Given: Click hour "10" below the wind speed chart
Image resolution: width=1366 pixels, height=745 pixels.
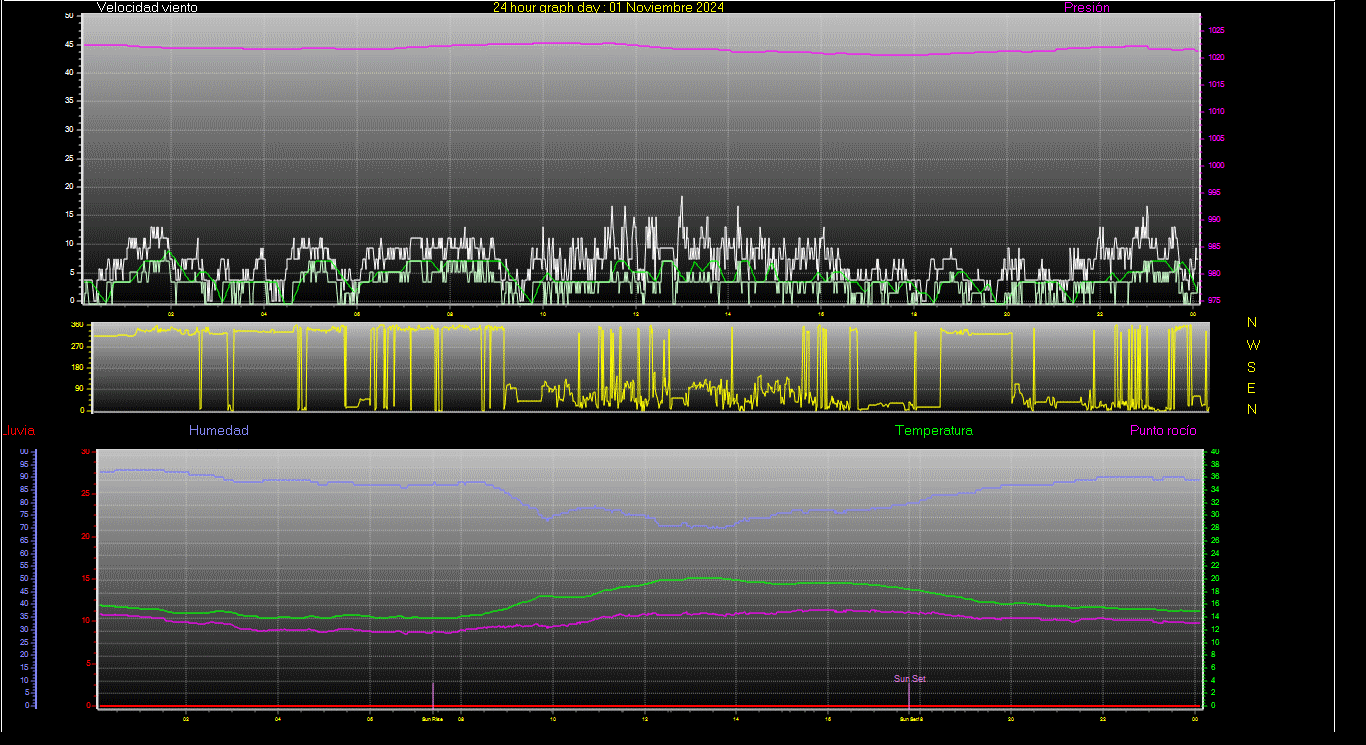Looking at the screenshot, I should 543,313.
